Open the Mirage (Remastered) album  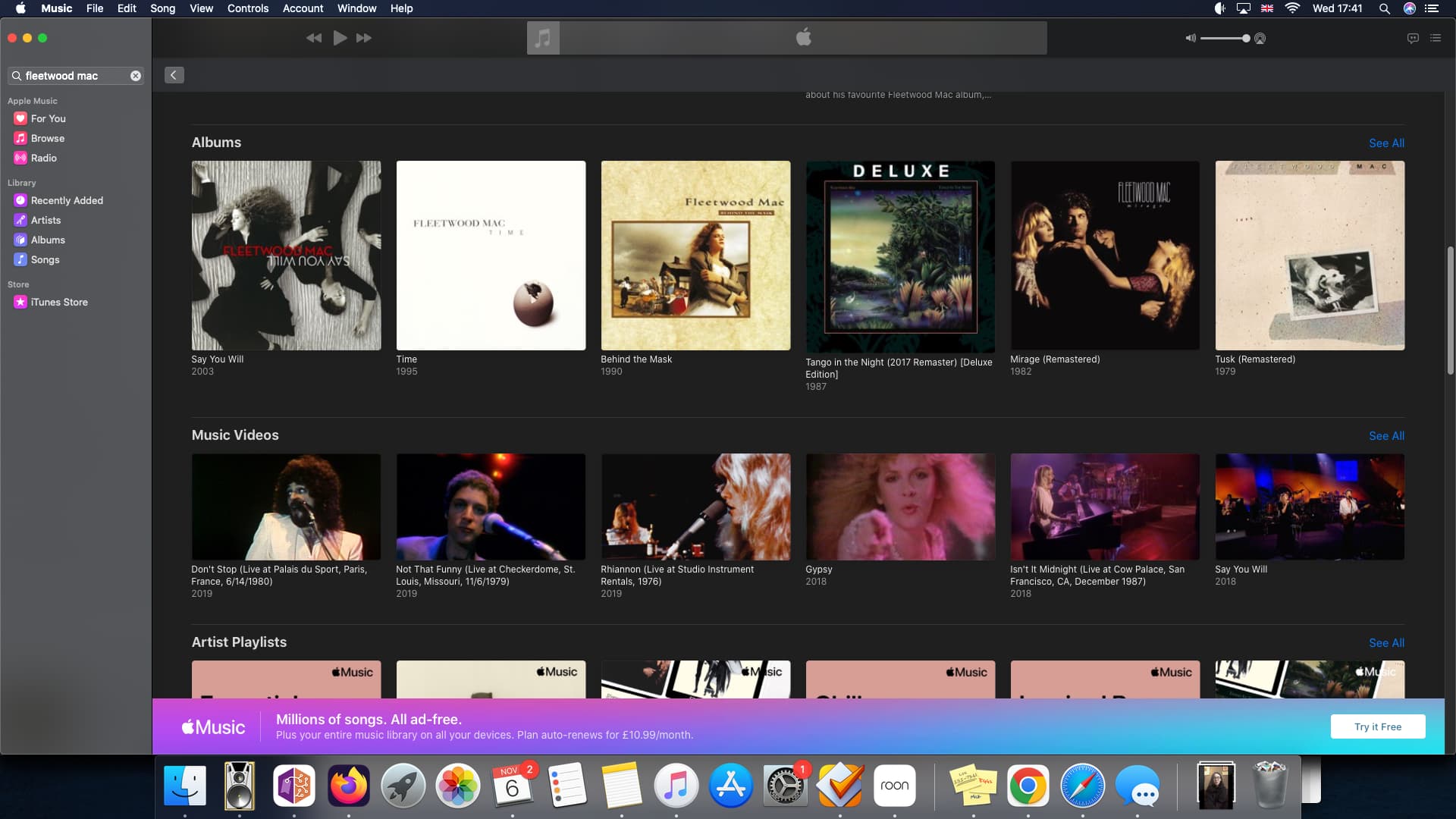[1105, 256]
